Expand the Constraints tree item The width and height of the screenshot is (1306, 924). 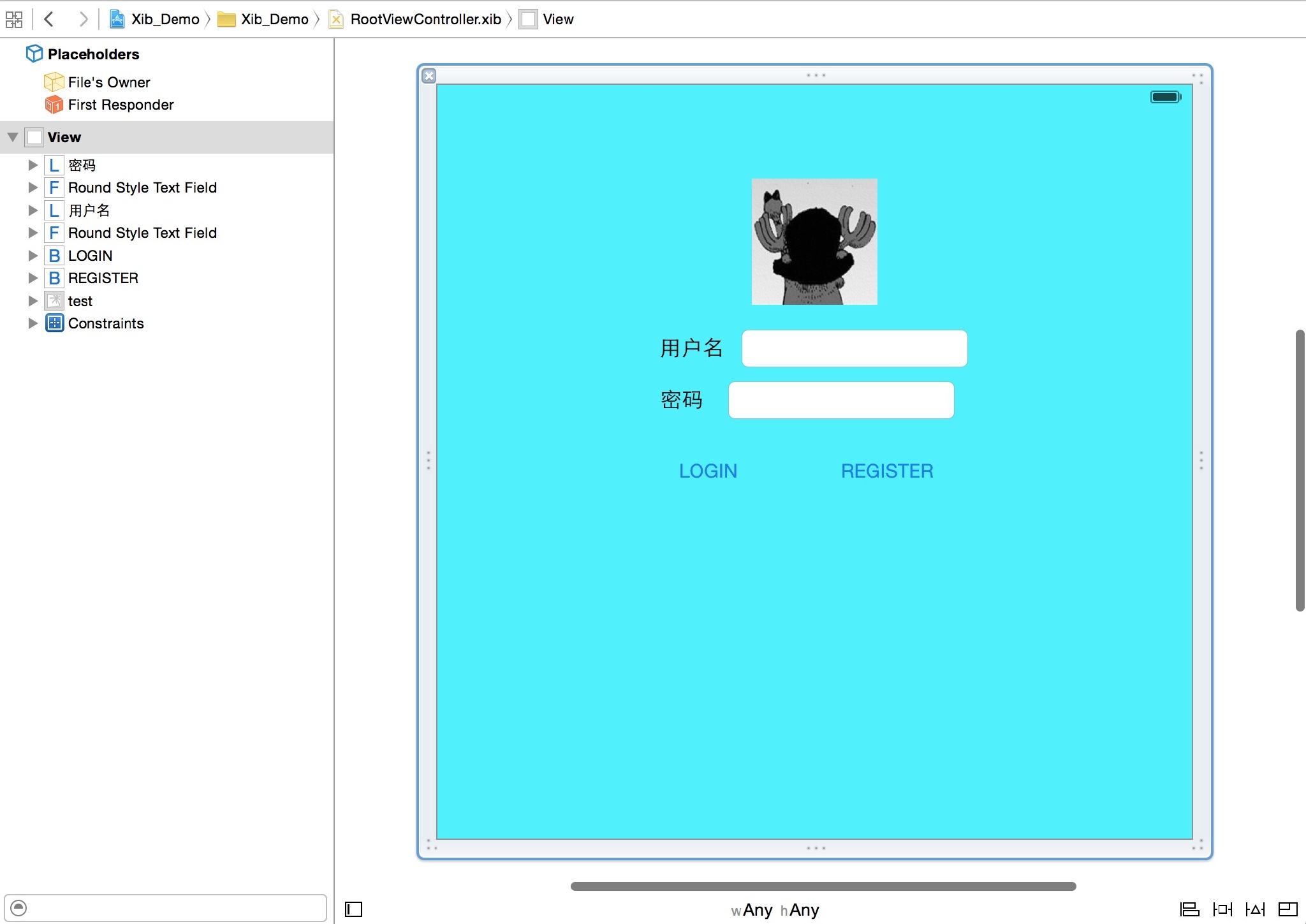[x=31, y=323]
